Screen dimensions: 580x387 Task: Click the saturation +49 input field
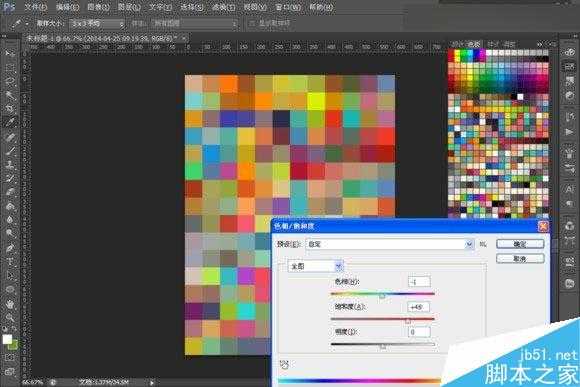pyautogui.click(x=418, y=307)
